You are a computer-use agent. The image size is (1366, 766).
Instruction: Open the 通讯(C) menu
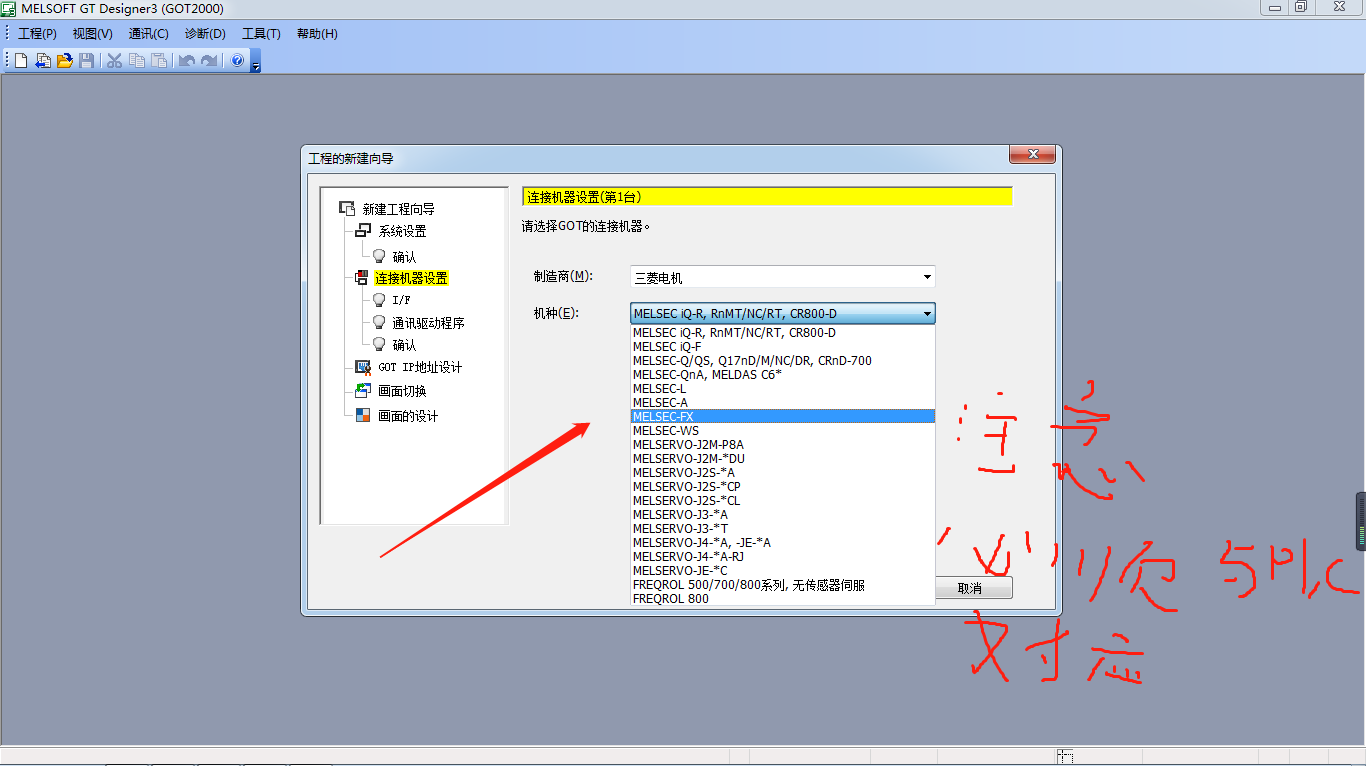pyautogui.click(x=149, y=34)
